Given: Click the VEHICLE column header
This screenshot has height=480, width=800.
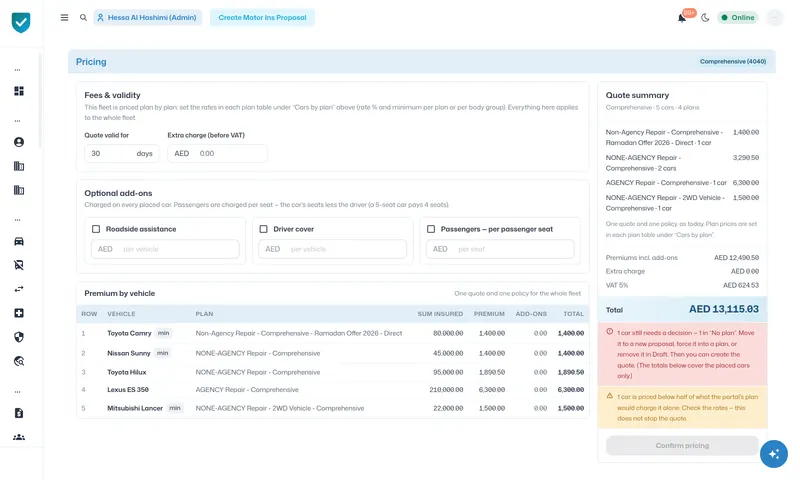Looking at the screenshot, I should tap(121, 314).
